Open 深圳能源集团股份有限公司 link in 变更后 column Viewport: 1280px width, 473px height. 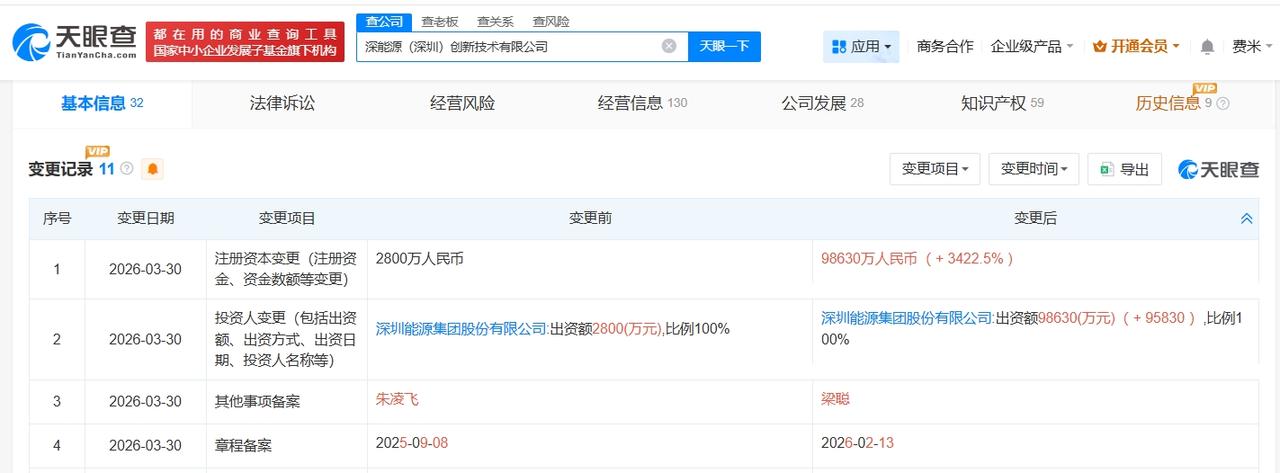tap(907, 318)
